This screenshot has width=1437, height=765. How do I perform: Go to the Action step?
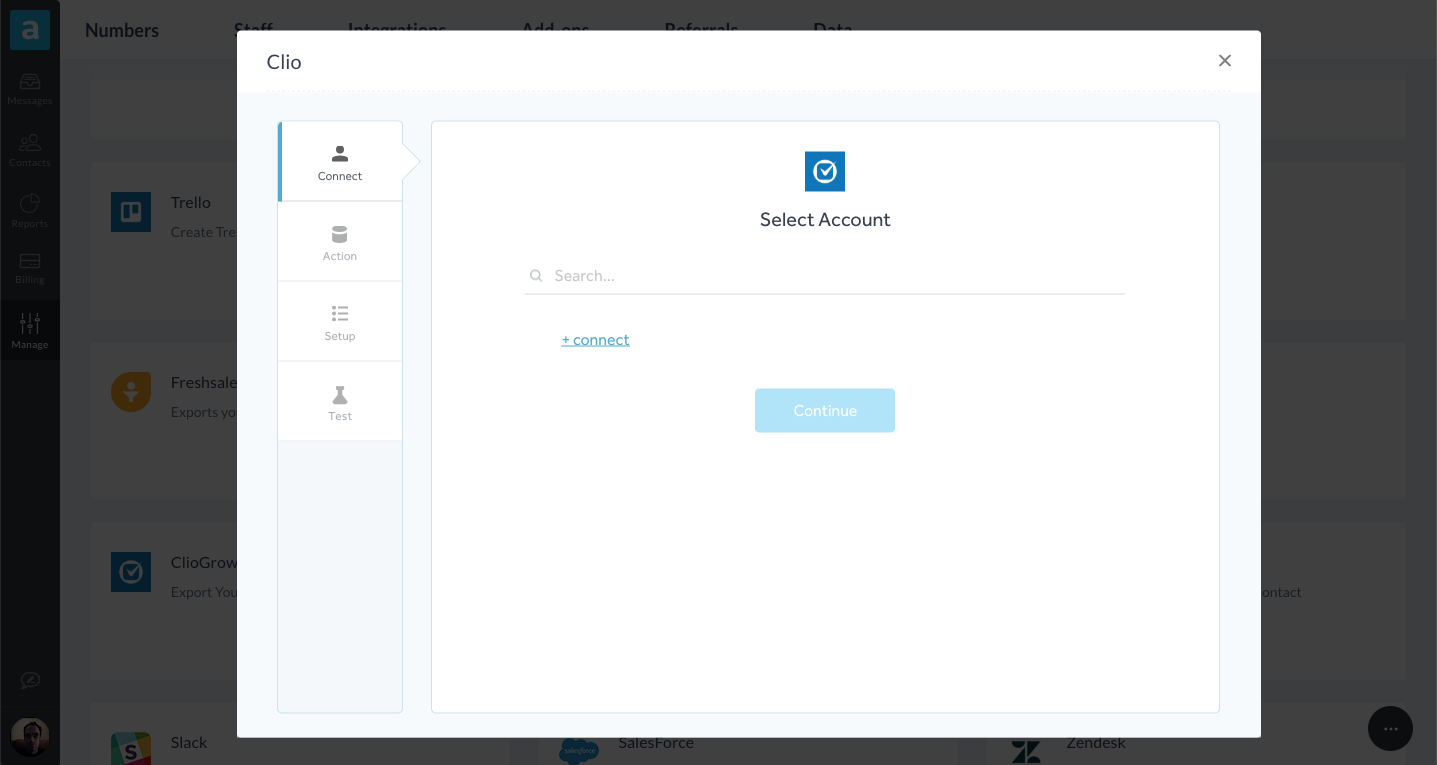click(340, 242)
